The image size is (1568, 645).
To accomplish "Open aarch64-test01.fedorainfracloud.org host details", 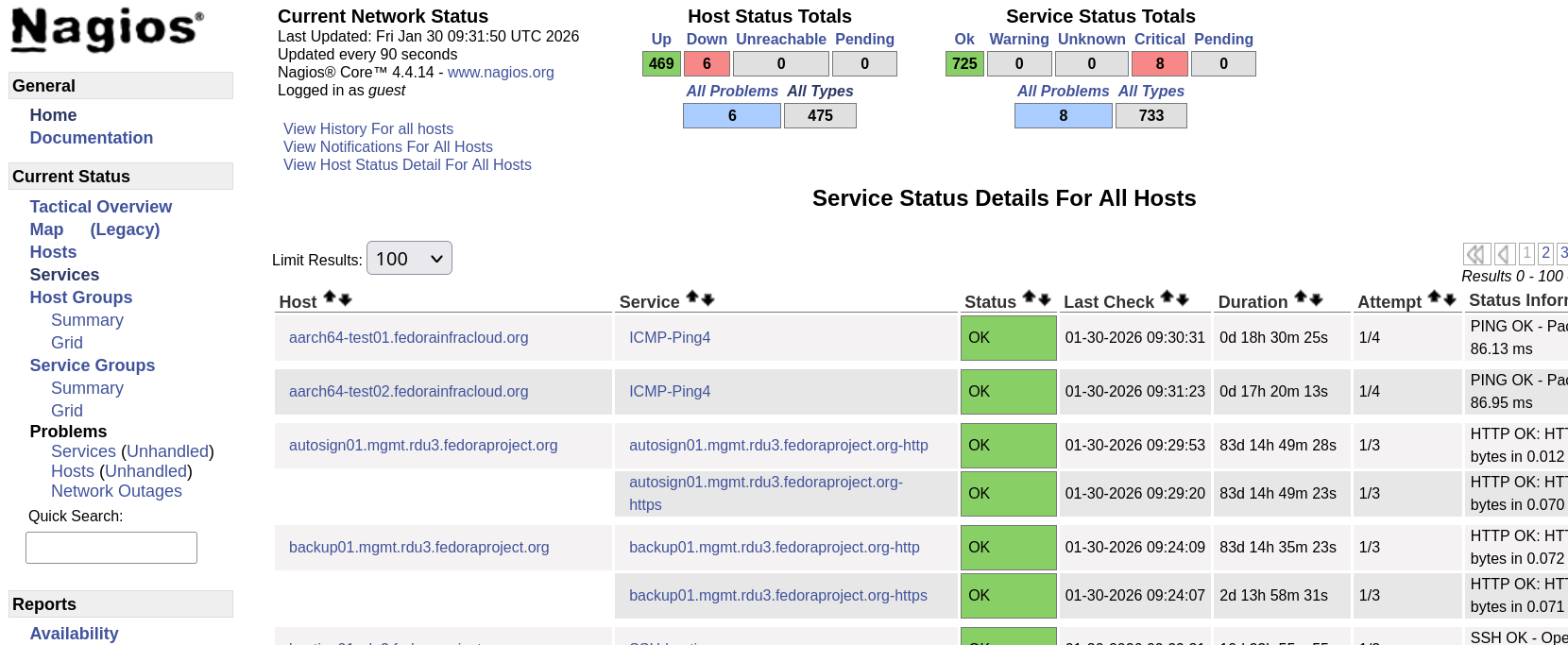I will (408, 337).
